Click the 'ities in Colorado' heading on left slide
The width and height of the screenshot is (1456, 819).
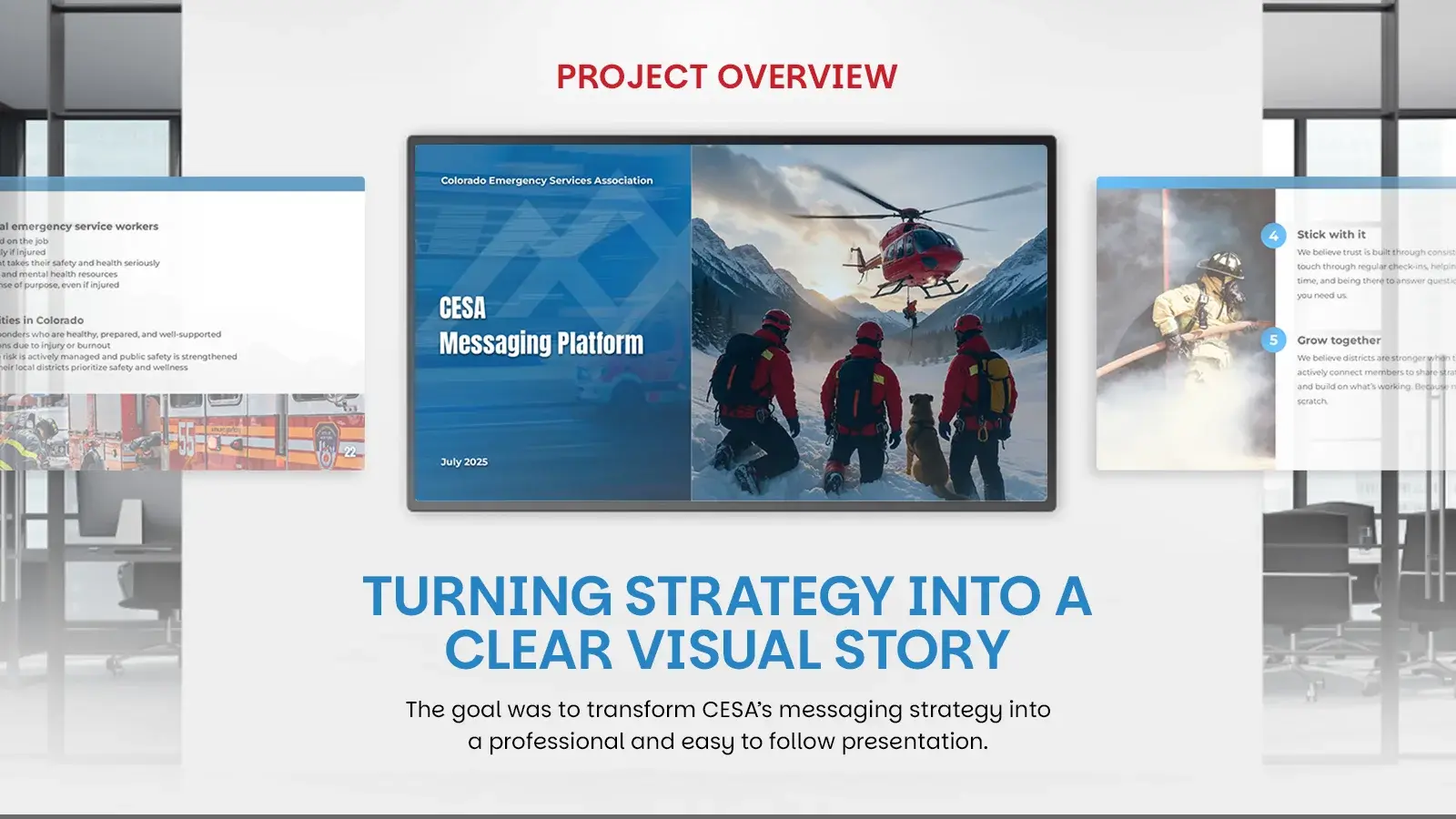42,320
